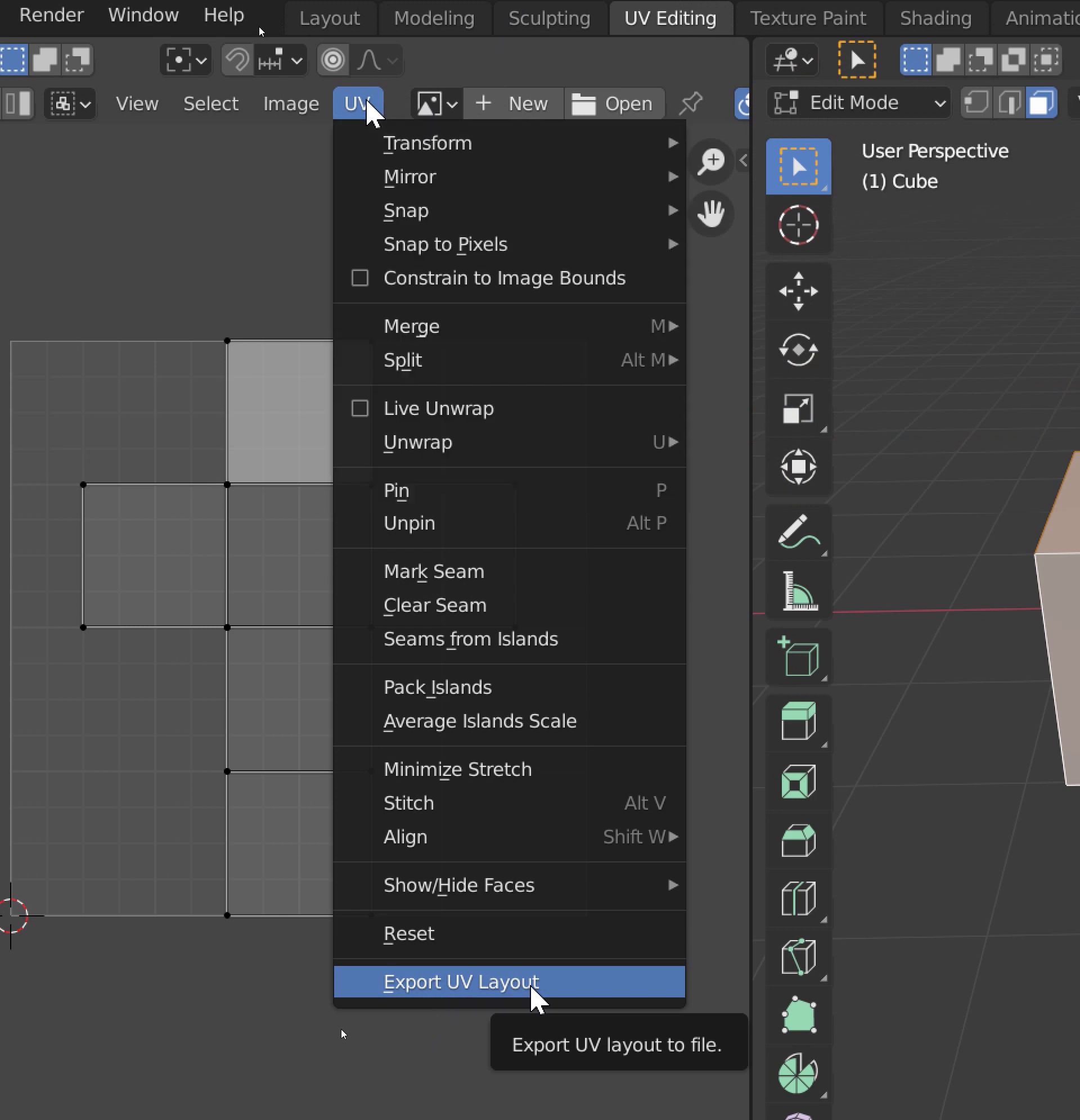Click the 3D Cursor tool icon

point(798,224)
